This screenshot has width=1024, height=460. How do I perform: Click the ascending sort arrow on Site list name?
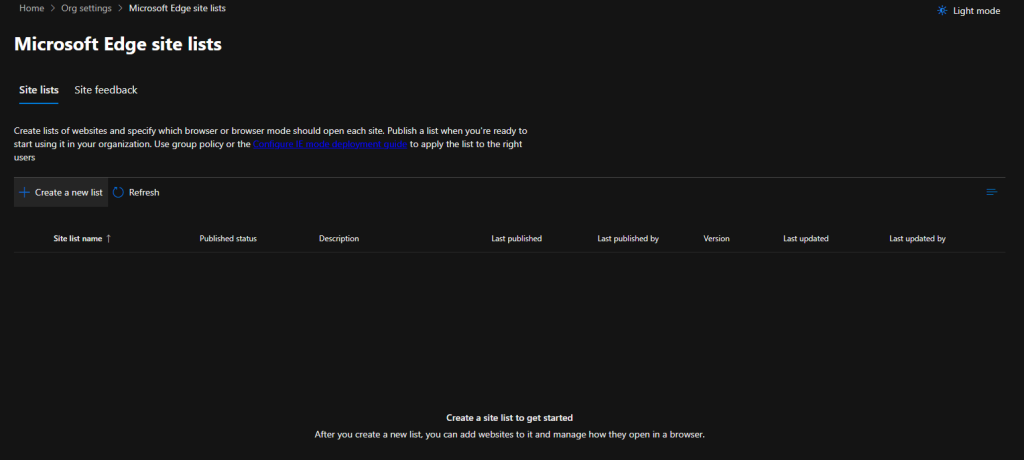(x=108, y=238)
